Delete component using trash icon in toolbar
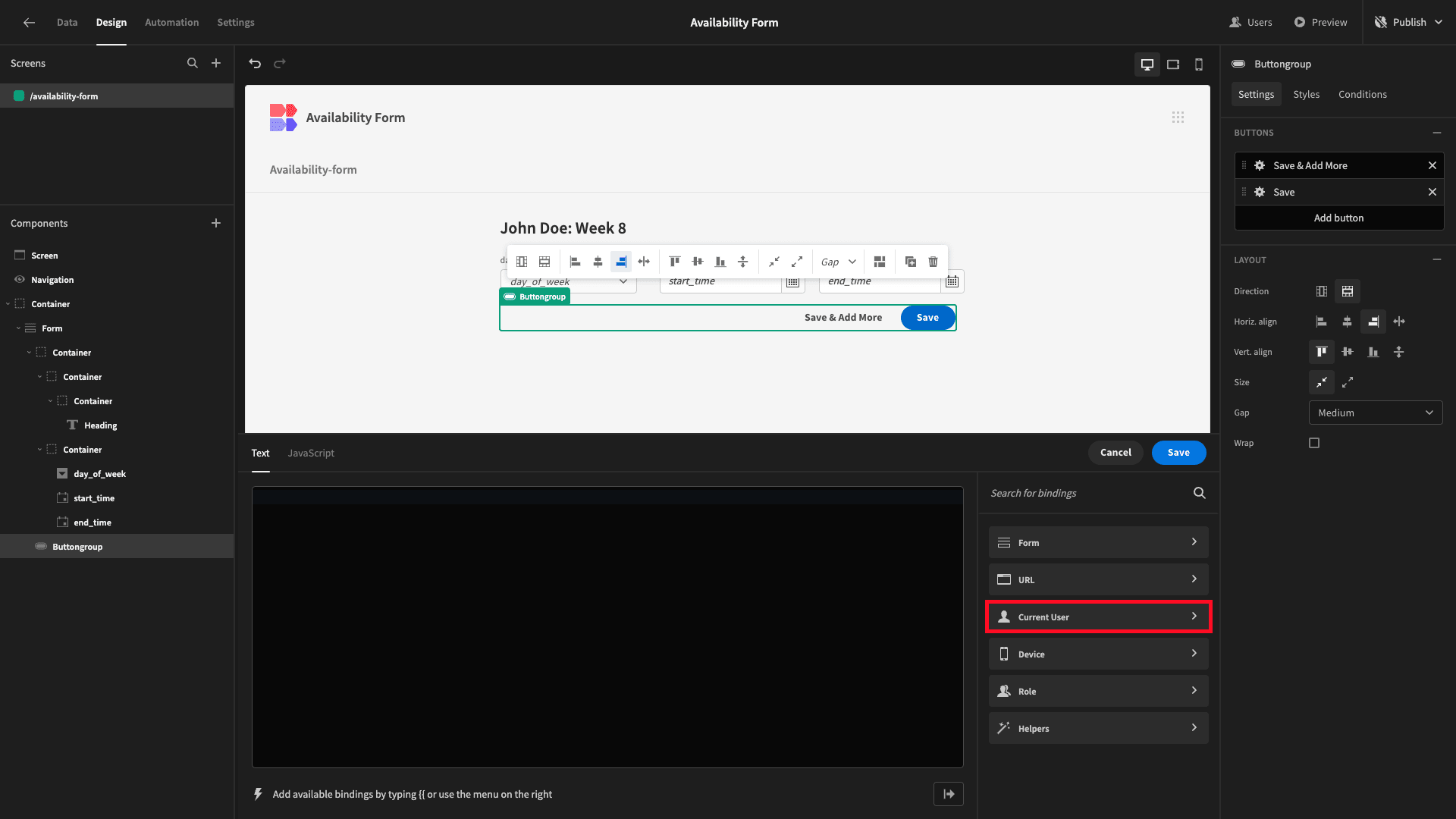Viewport: 1456px width, 819px height. point(933,262)
